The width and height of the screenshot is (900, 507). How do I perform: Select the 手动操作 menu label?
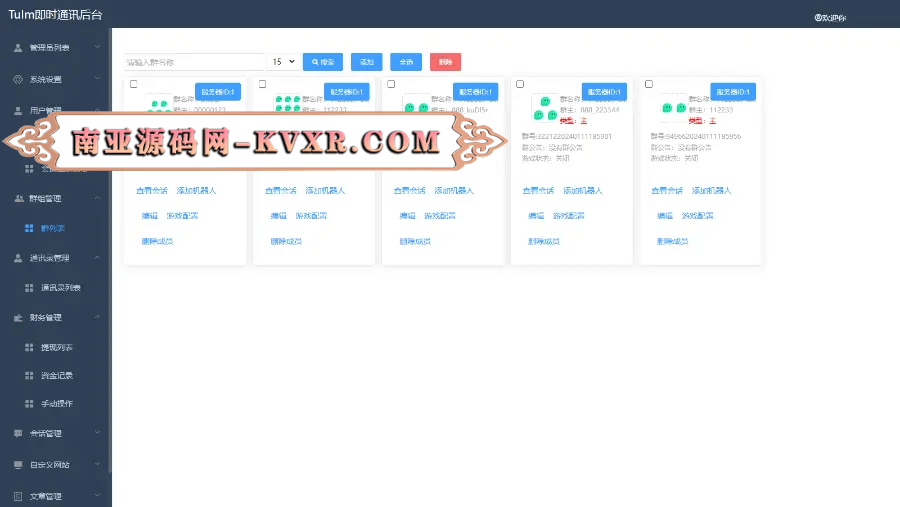[57, 404]
